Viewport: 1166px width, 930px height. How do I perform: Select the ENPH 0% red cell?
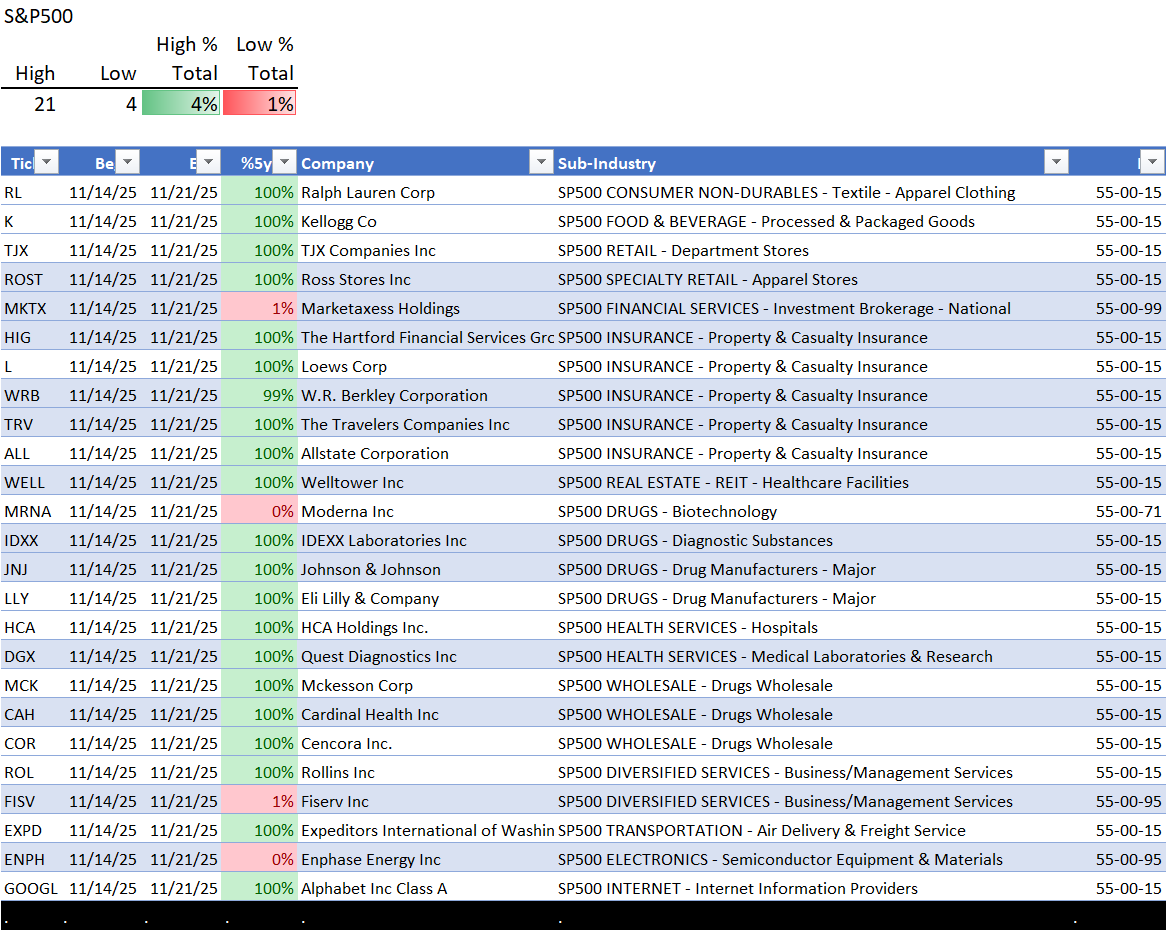[x=260, y=859]
